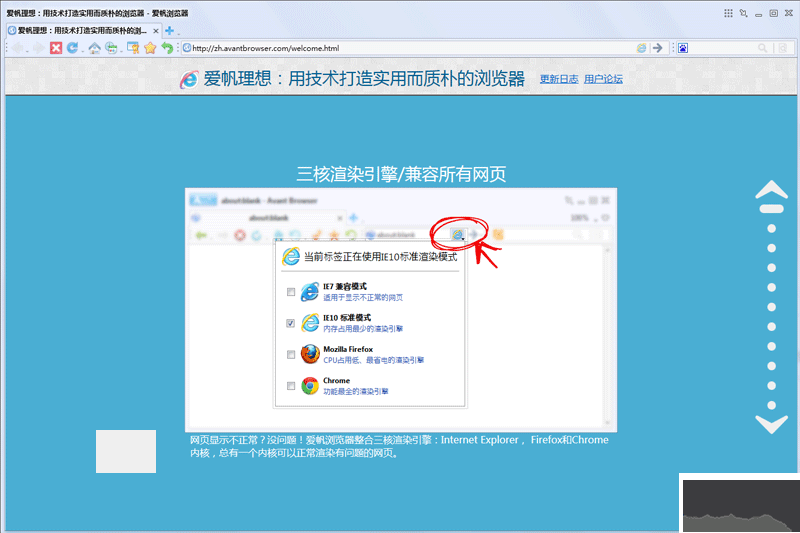Click the site icon in address bar

(187, 48)
